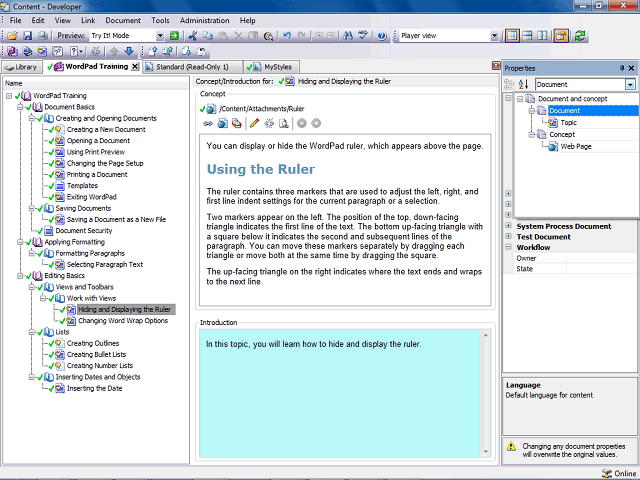Open the File menu

tap(16, 20)
